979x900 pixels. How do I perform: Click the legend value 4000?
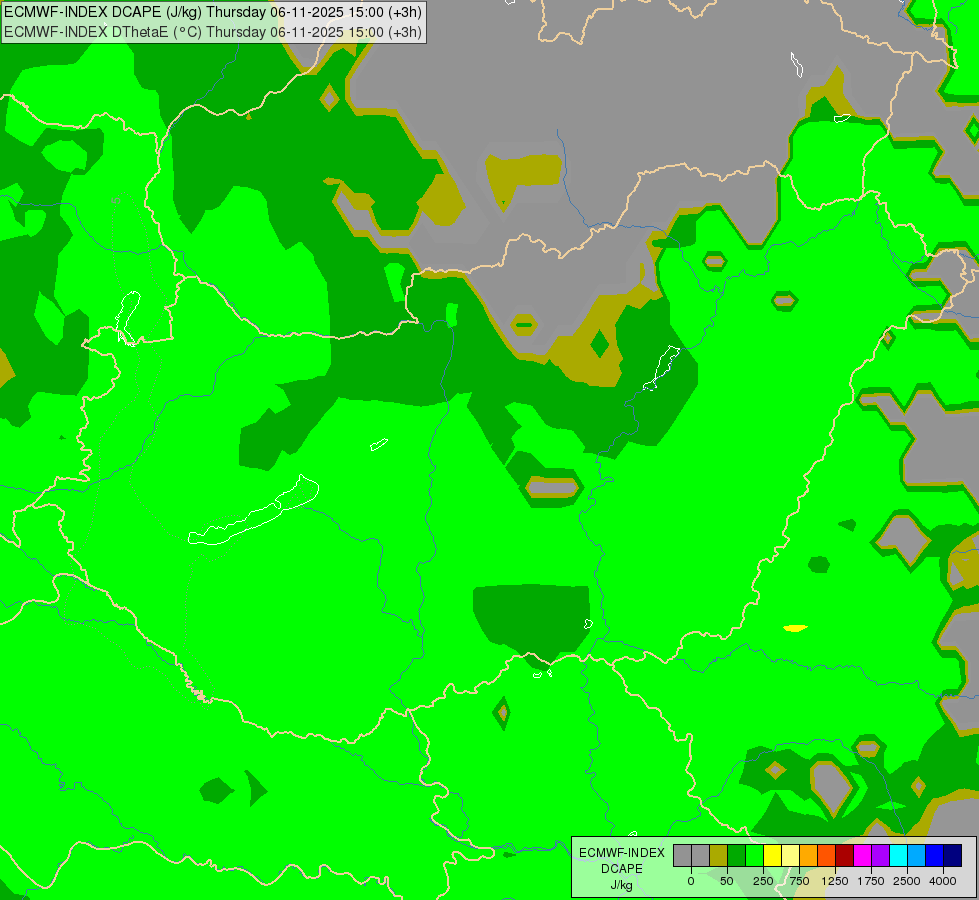coord(943,881)
